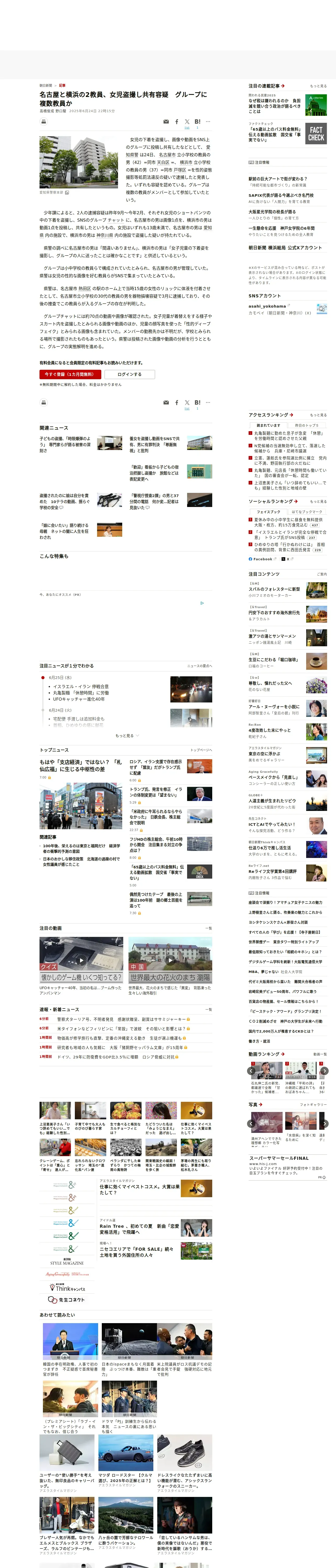Open 丸亀製麺に勤めた息子が急変 ranking item

289,436
